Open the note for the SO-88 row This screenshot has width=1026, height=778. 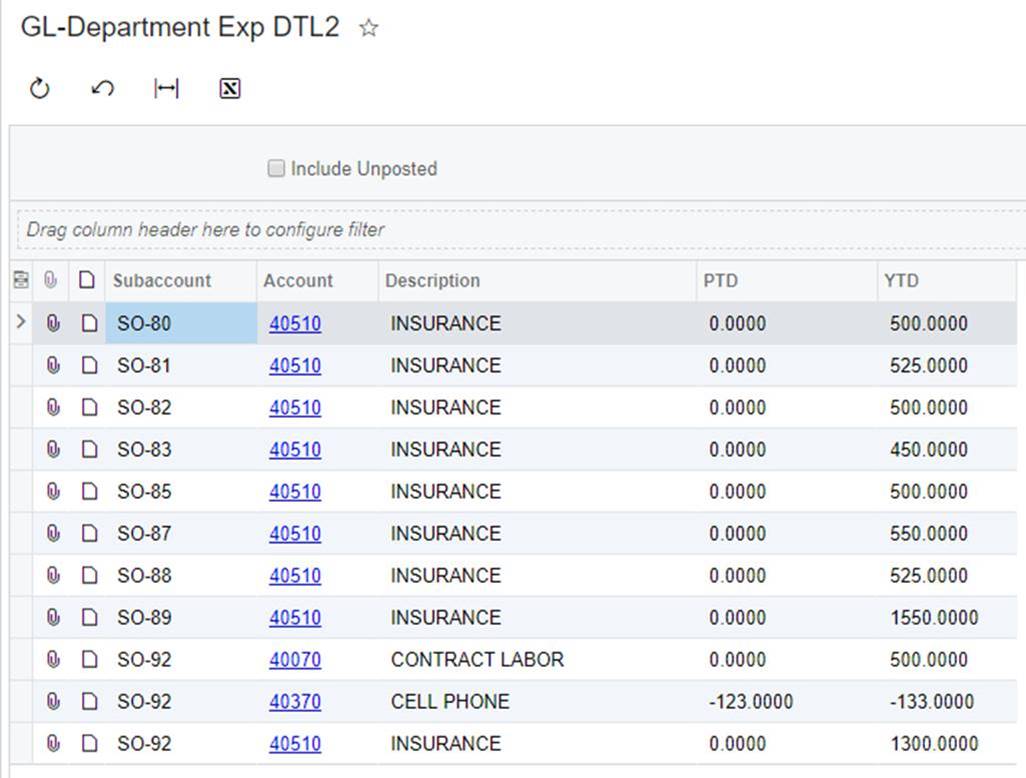click(90, 575)
